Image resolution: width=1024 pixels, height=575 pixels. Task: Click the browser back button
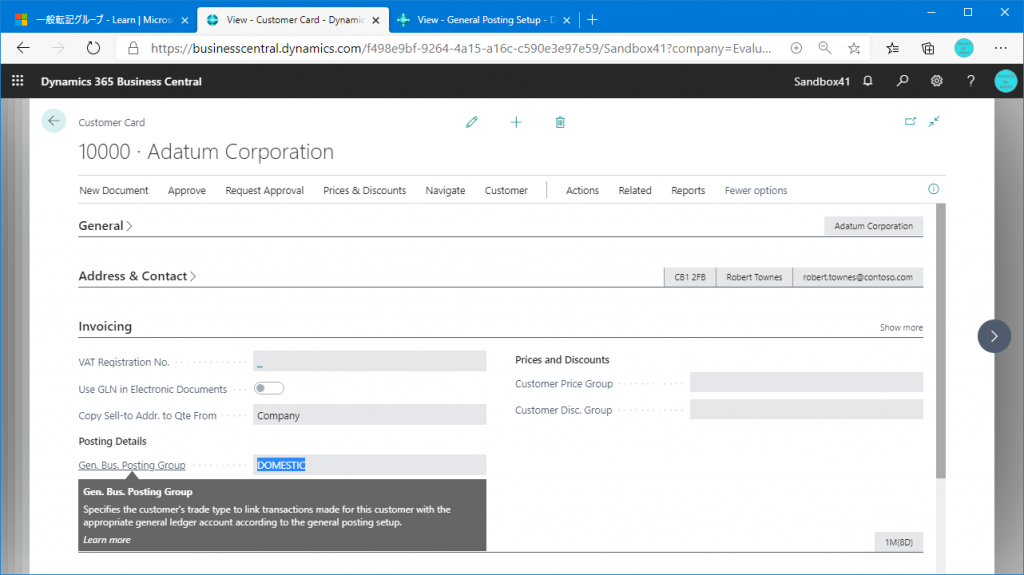click(24, 48)
